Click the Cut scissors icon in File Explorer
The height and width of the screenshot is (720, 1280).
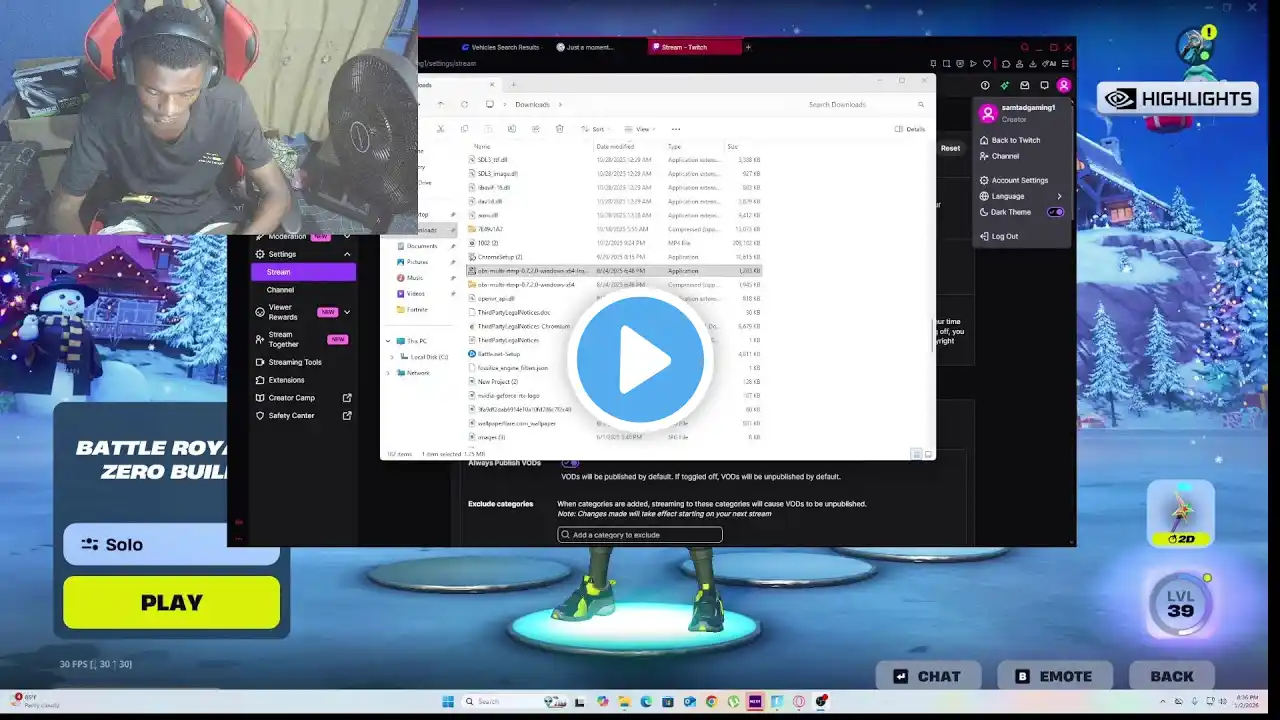pyautogui.click(x=441, y=129)
